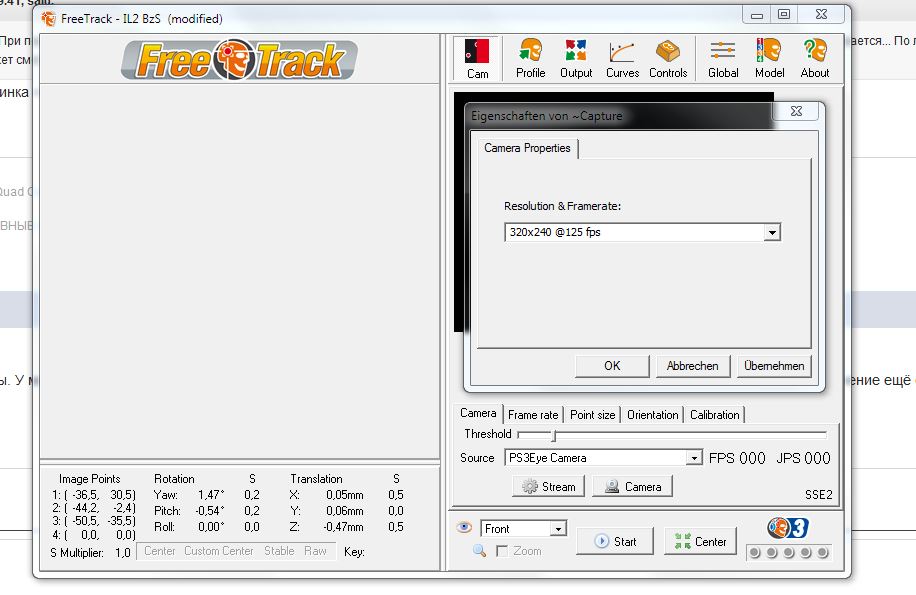This screenshot has height=595, width=916.
Task: Select the Camera Properties tab
Action: click(527, 148)
